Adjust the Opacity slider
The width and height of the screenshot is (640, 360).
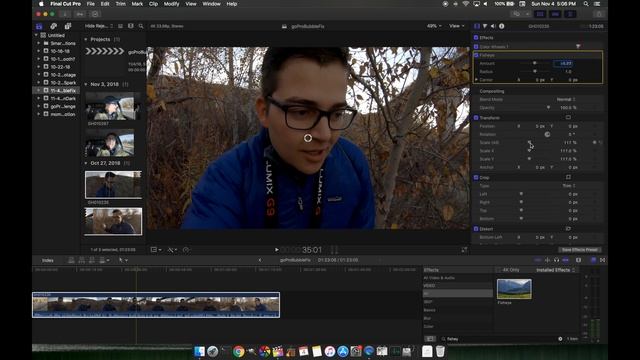(548, 107)
